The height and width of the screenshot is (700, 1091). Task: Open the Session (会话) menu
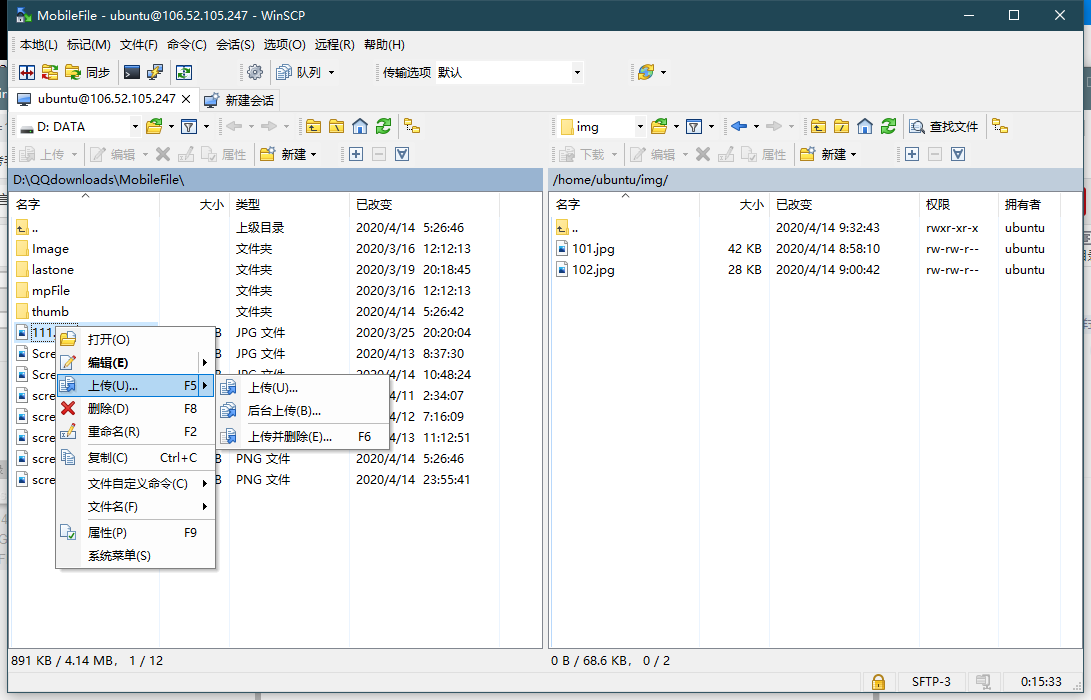pos(235,45)
